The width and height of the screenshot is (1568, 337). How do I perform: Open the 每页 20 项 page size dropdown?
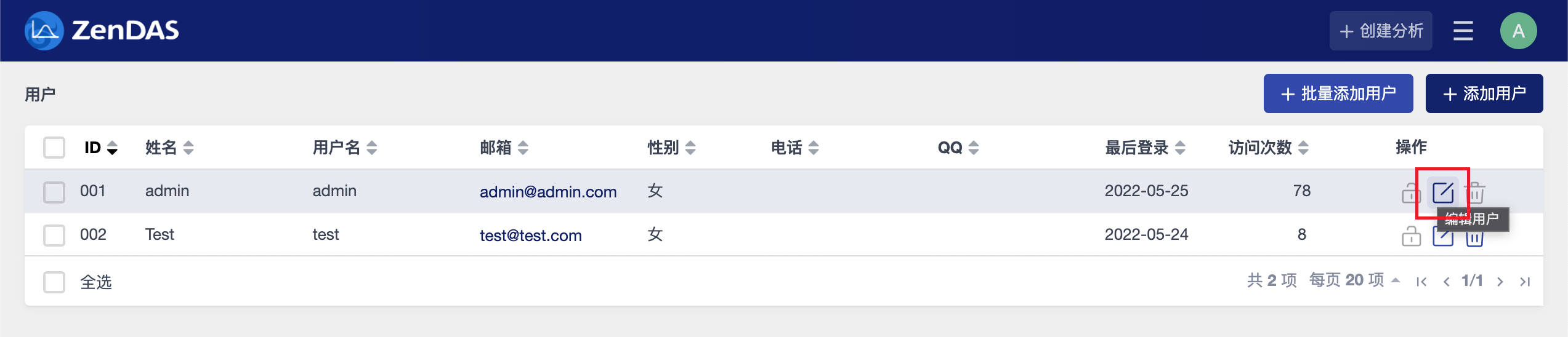tap(1354, 280)
